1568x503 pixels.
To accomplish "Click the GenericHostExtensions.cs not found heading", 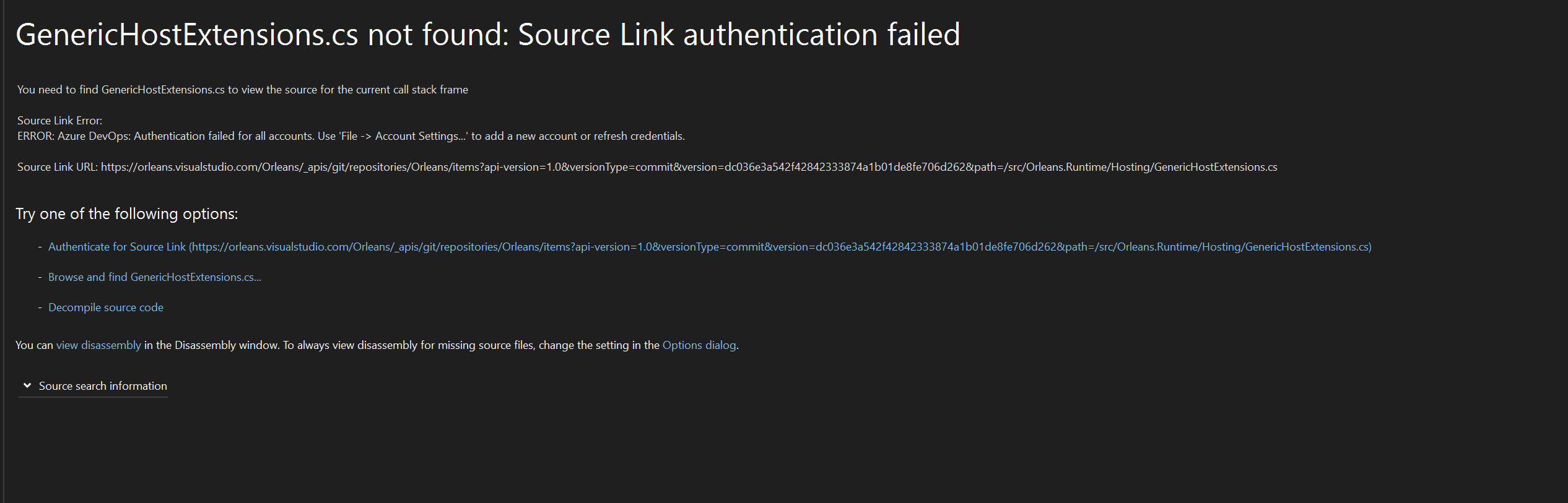I will [x=488, y=35].
